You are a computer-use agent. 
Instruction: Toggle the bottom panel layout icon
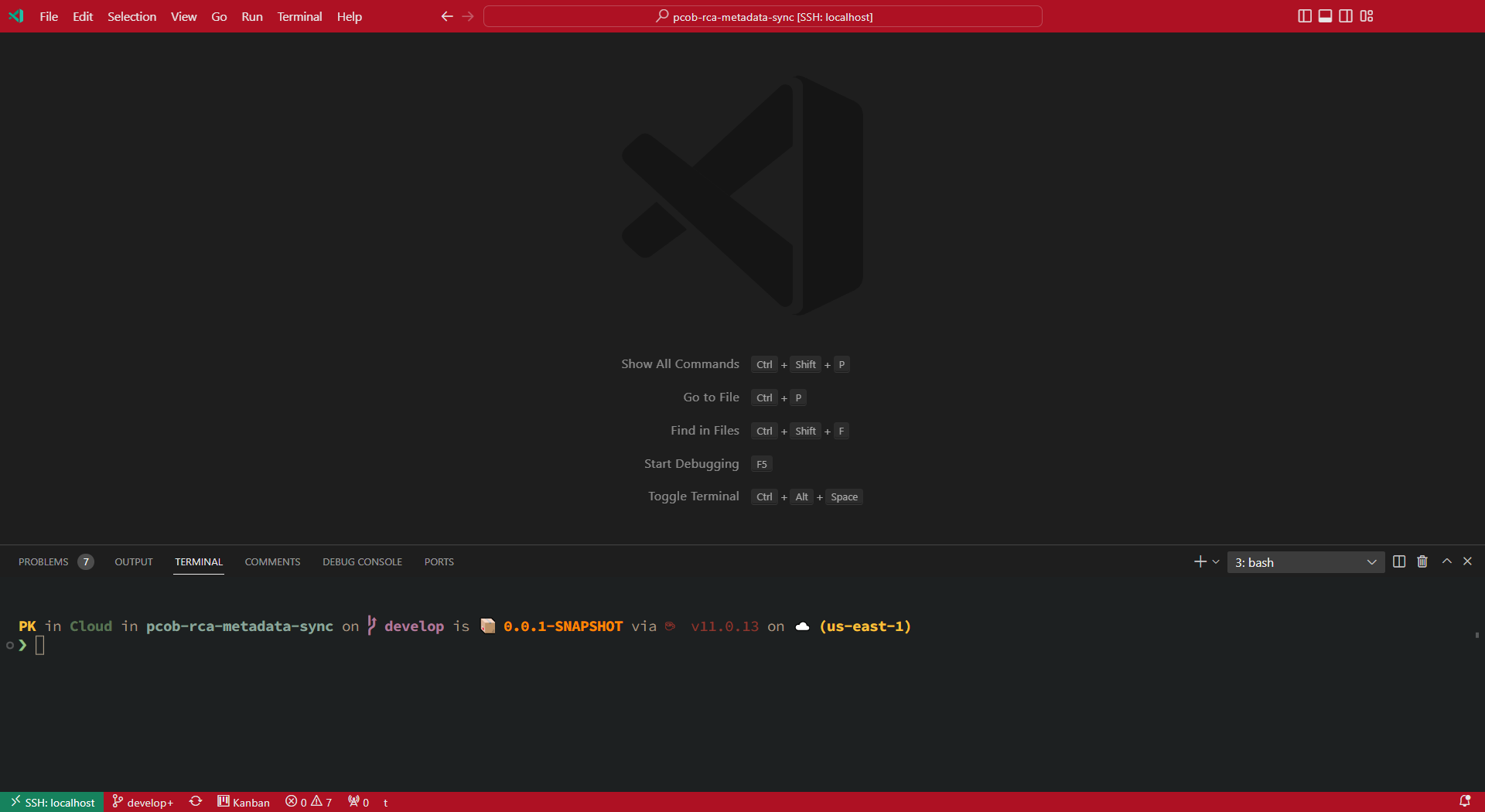point(1325,16)
